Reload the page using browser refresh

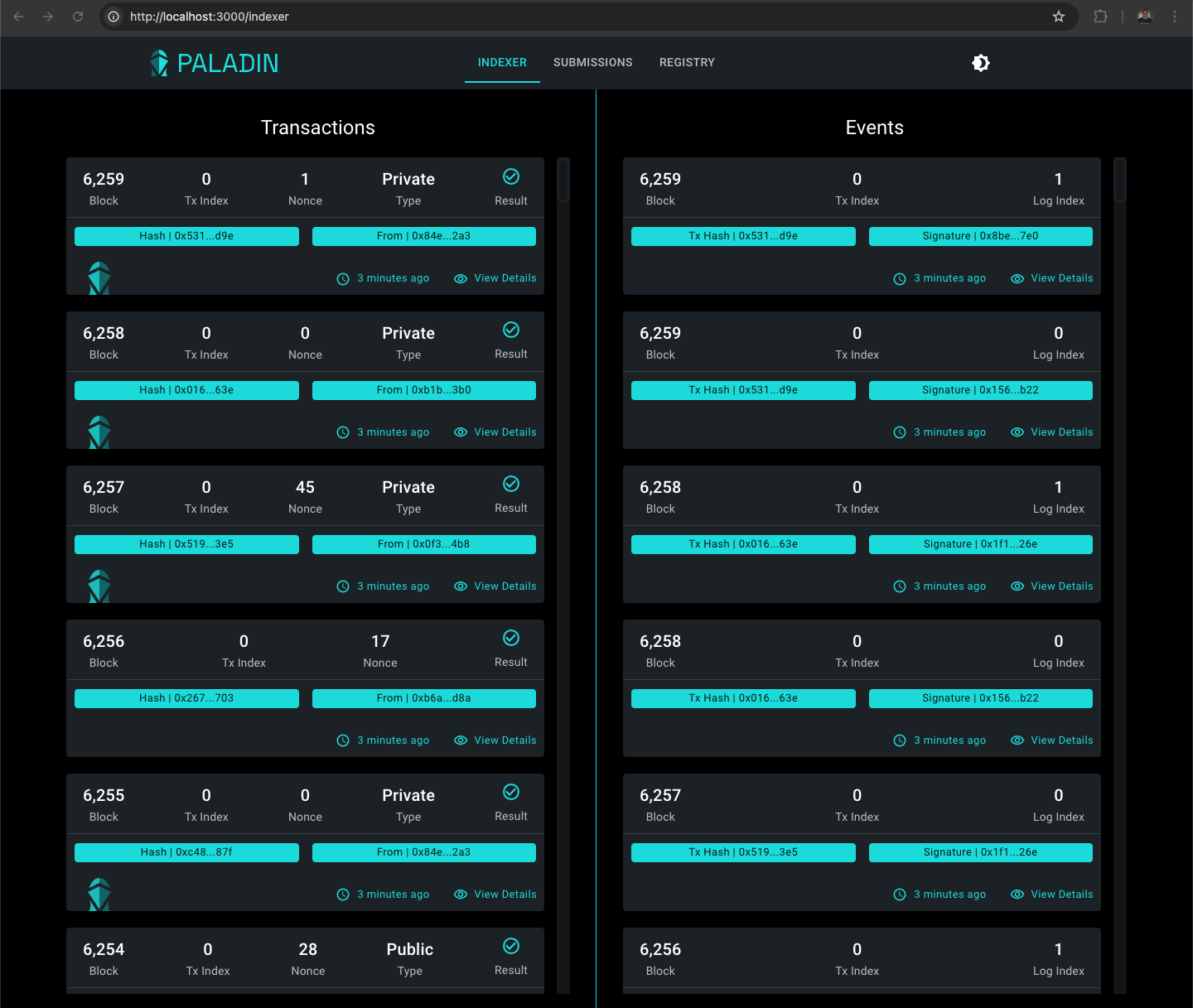coord(78,17)
